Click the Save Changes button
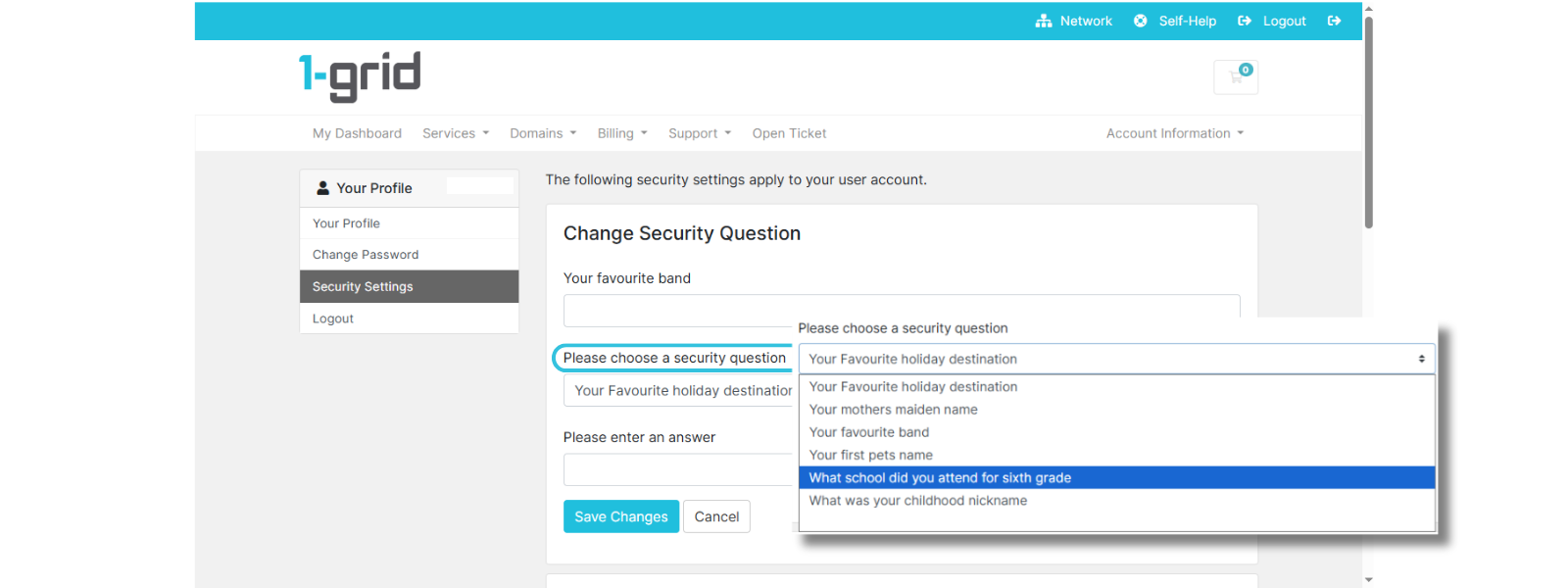The image size is (1568, 588). click(620, 516)
